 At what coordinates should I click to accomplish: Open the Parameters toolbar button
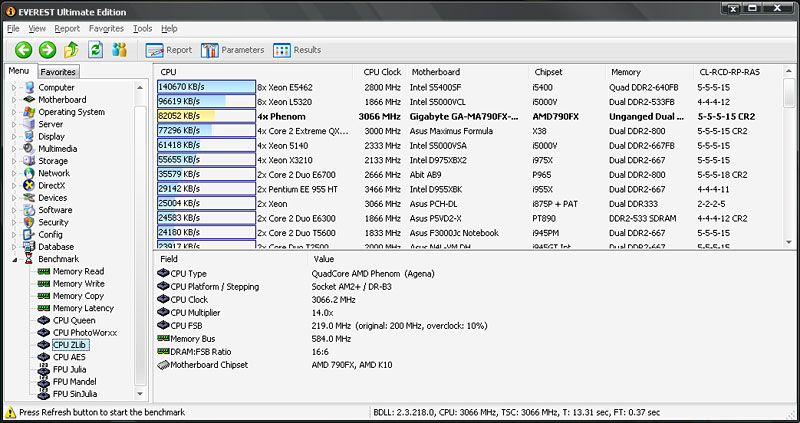click(232, 50)
